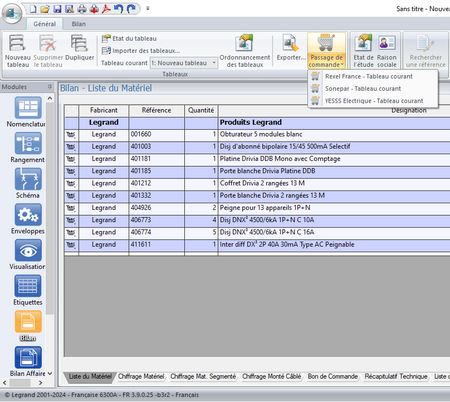Click Modules panel scroll-up arrow
Screen dimensions: 450x402
click(50, 98)
